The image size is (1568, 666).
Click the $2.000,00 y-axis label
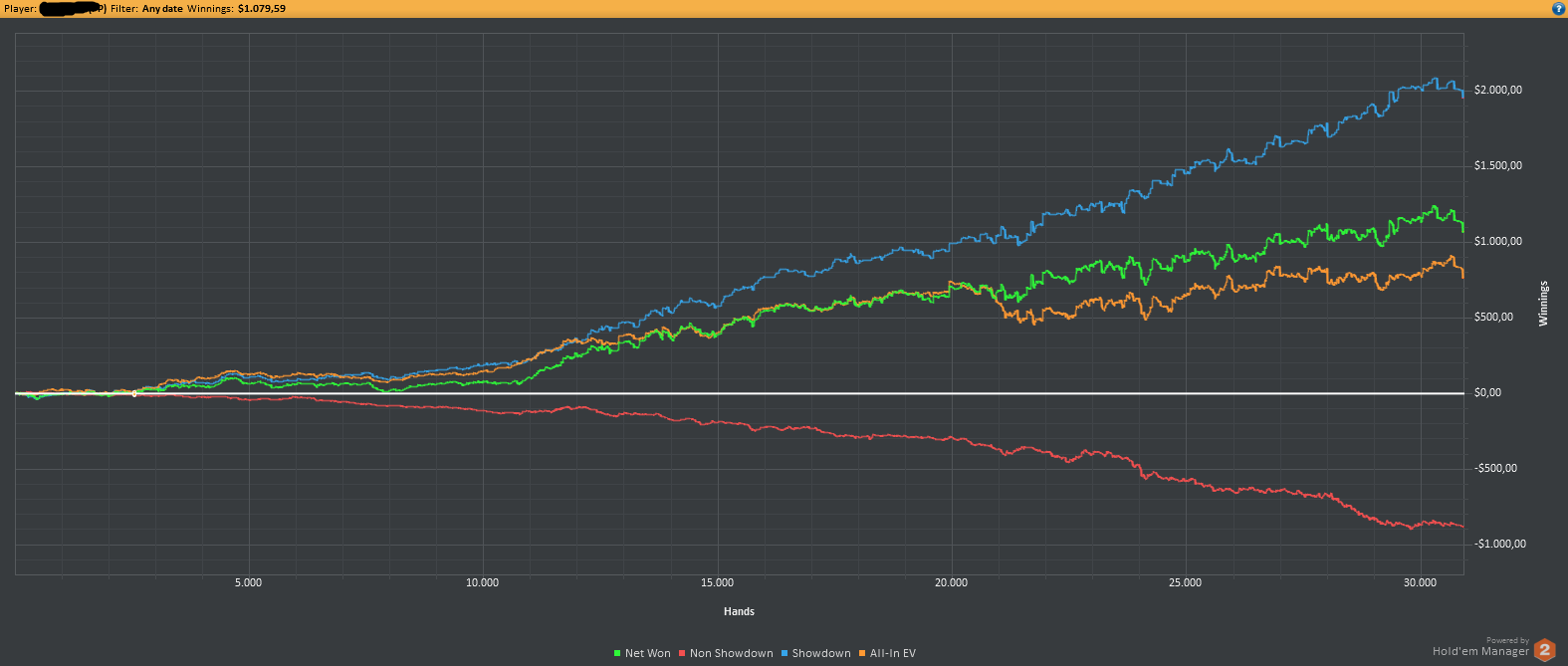[x=1498, y=91]
